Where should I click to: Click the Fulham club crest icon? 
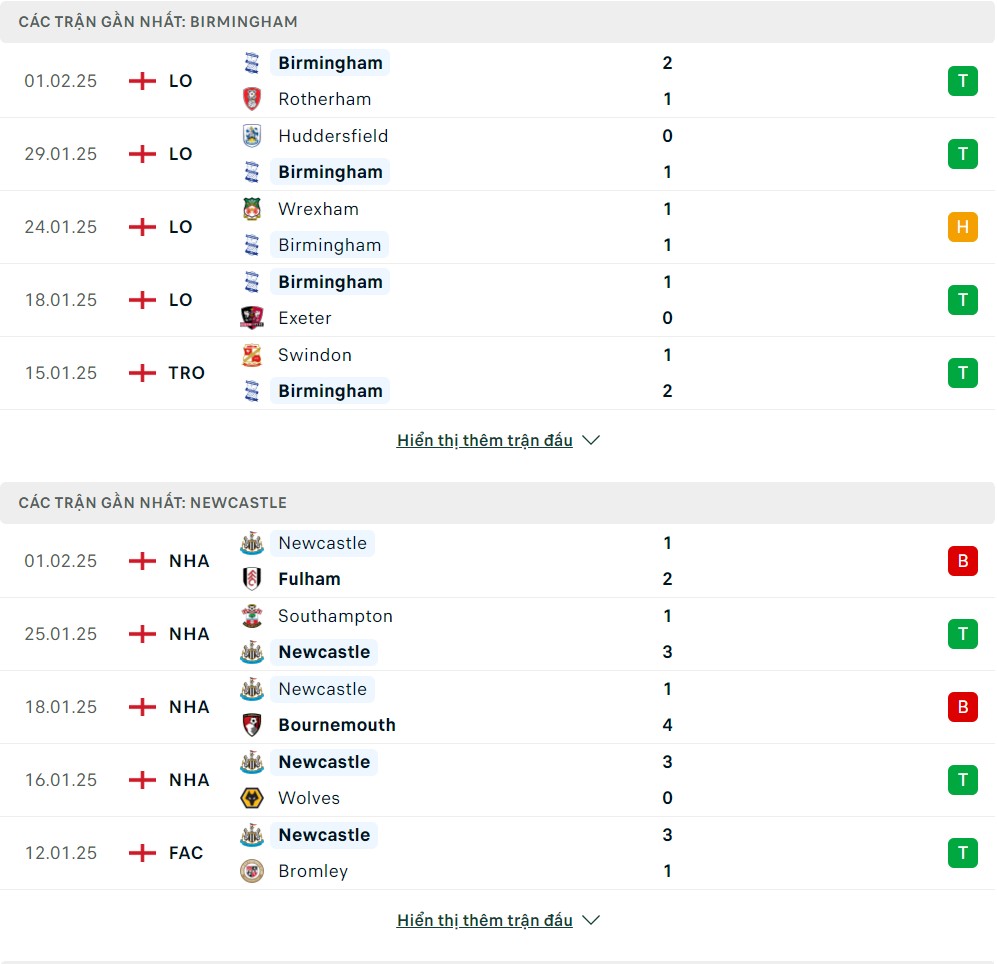click(x=252, y=579)
